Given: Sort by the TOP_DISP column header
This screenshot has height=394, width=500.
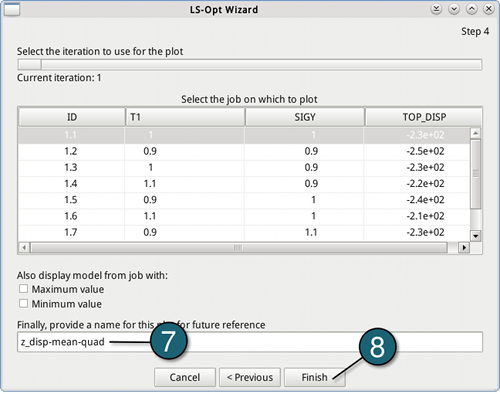Looking at the screenshot, I should pos(423,117).
